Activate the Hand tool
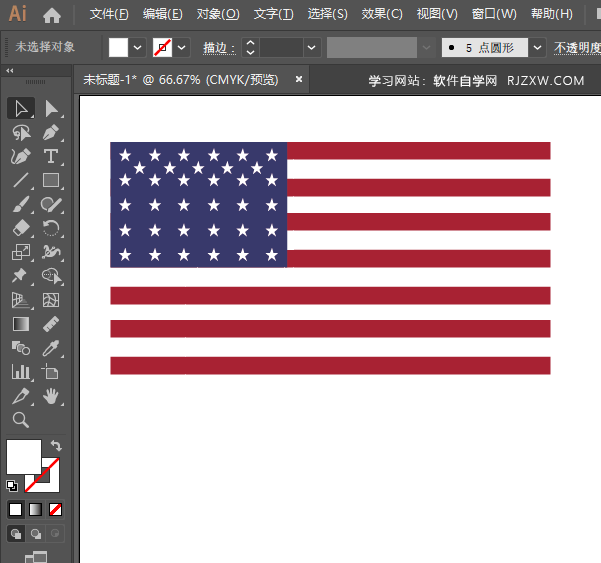 tap(51, 397)
